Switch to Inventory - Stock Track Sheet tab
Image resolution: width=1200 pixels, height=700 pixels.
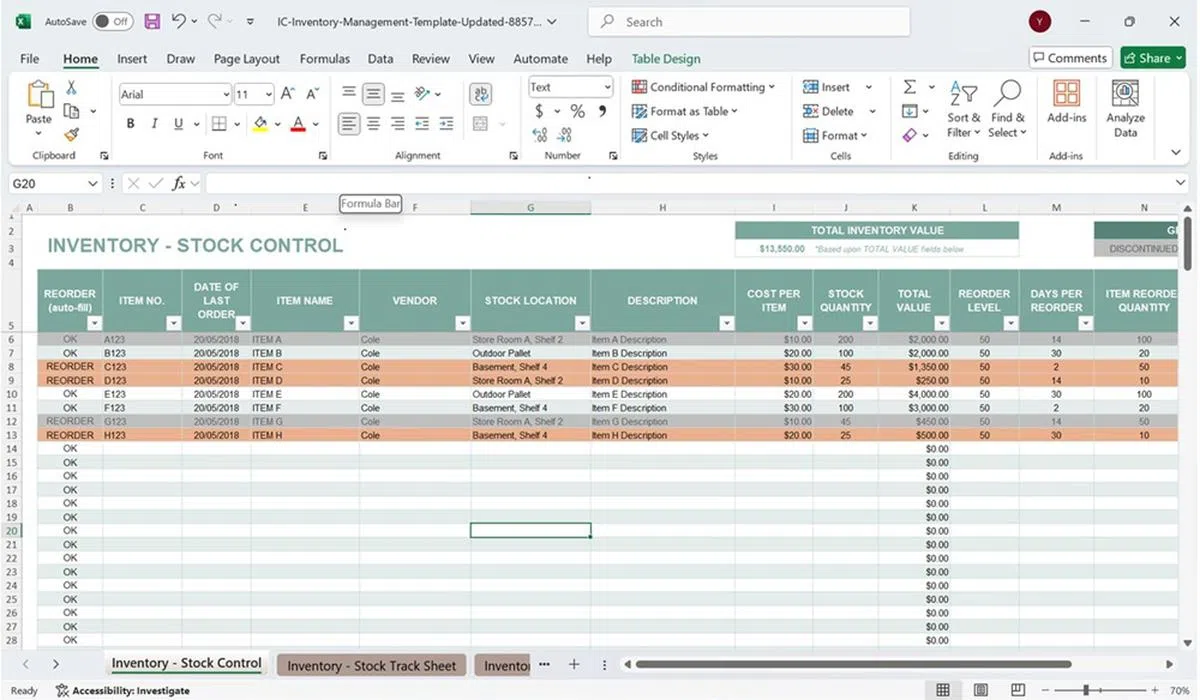(371, 666)
